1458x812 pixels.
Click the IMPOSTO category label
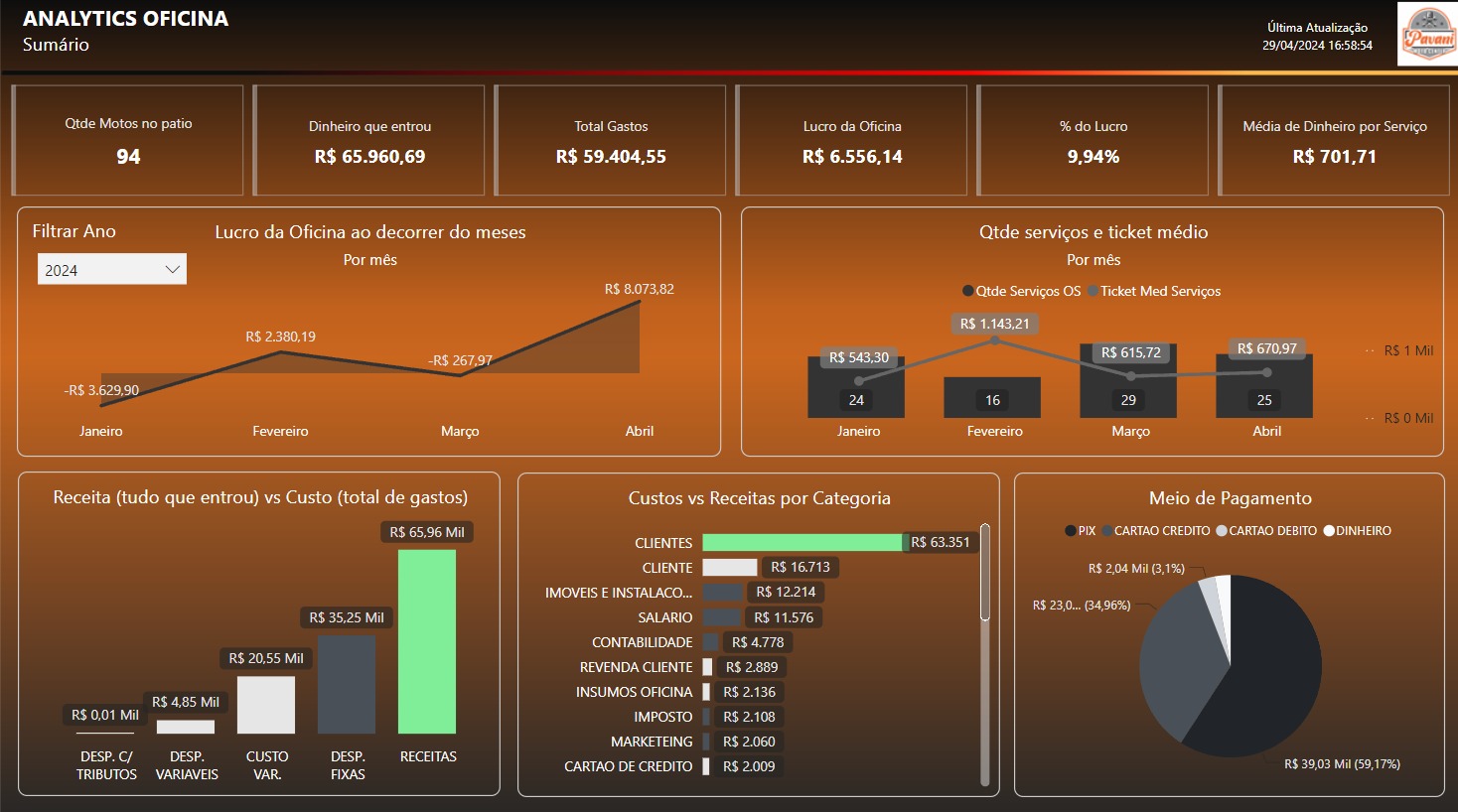[663, 717]
